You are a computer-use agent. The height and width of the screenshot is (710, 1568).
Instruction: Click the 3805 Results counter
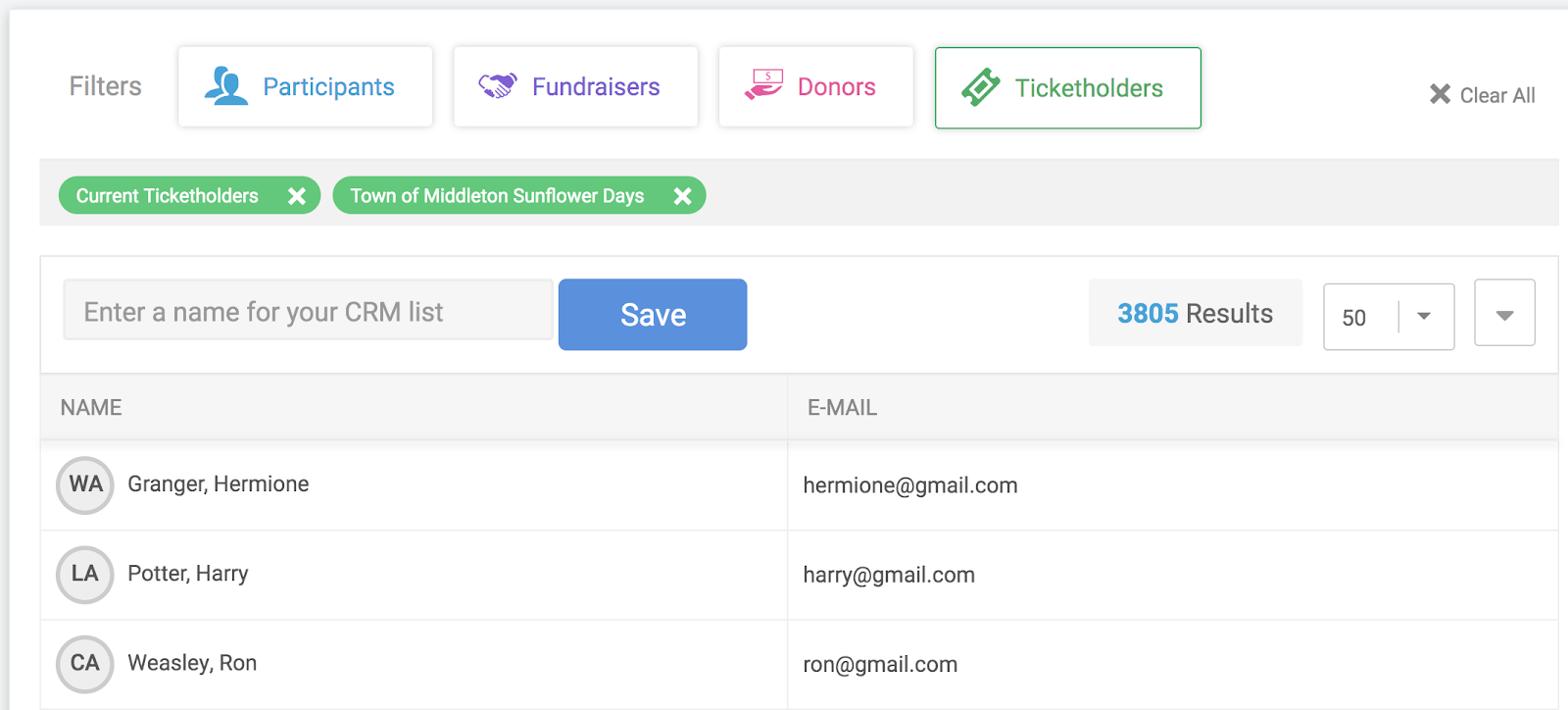click(1195, 313)
